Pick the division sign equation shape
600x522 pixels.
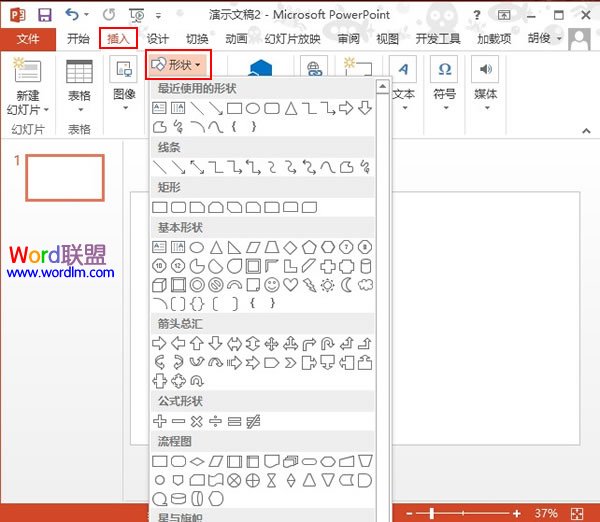coord(215,421)
